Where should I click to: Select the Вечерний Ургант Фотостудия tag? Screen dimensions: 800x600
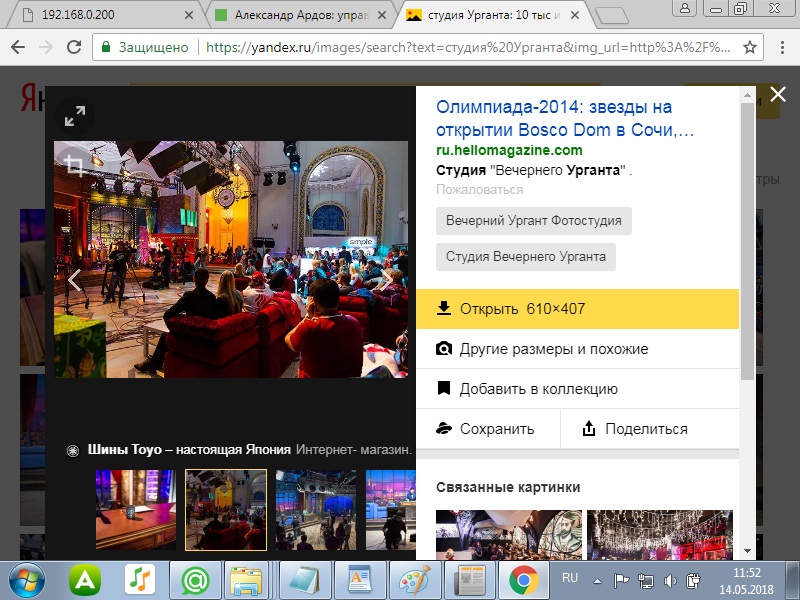point(534,220)
